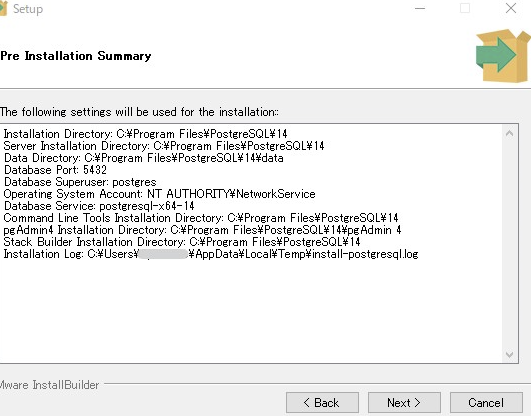Click the scrollbar down arrow

tap(509, 354)
